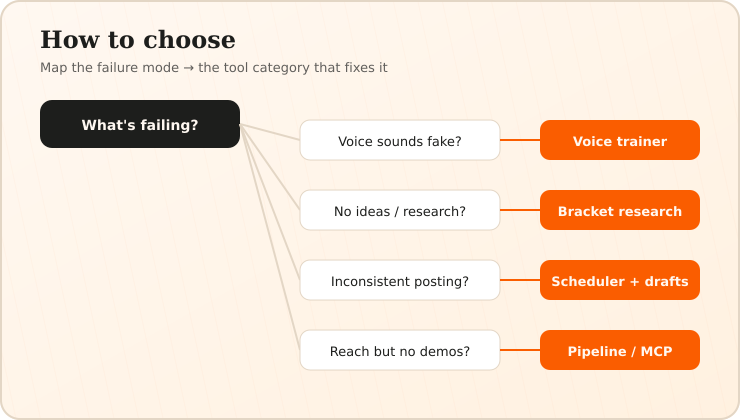Click beige line ending at "Reach but no demos?"

point(270,237)
